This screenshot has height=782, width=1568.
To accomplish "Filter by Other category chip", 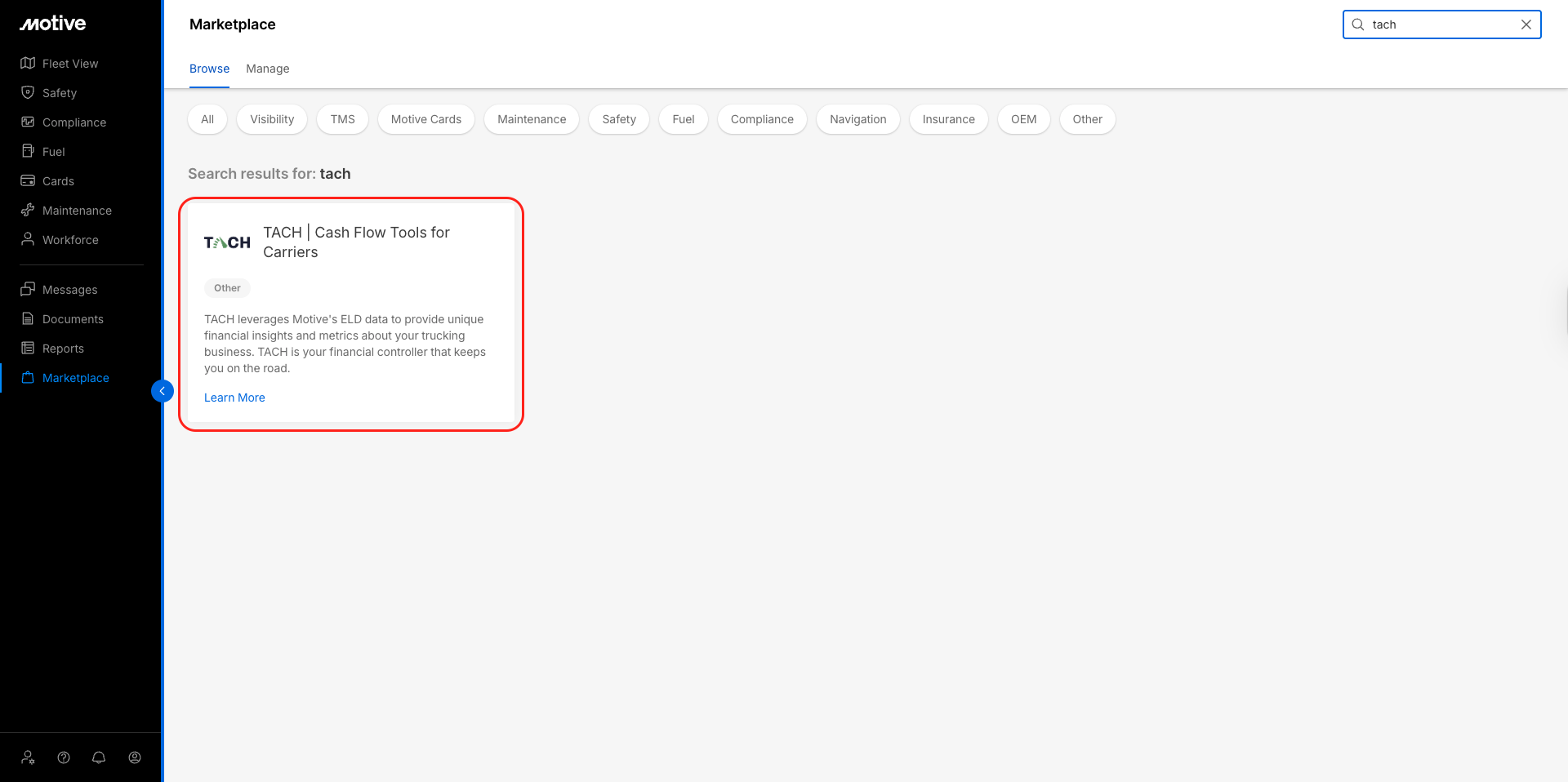I will pyautogui.click(x=1088, y=119).
